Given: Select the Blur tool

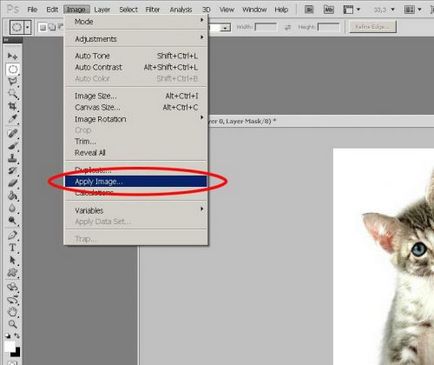Looking at the screenshot, I should coord(13,208).
